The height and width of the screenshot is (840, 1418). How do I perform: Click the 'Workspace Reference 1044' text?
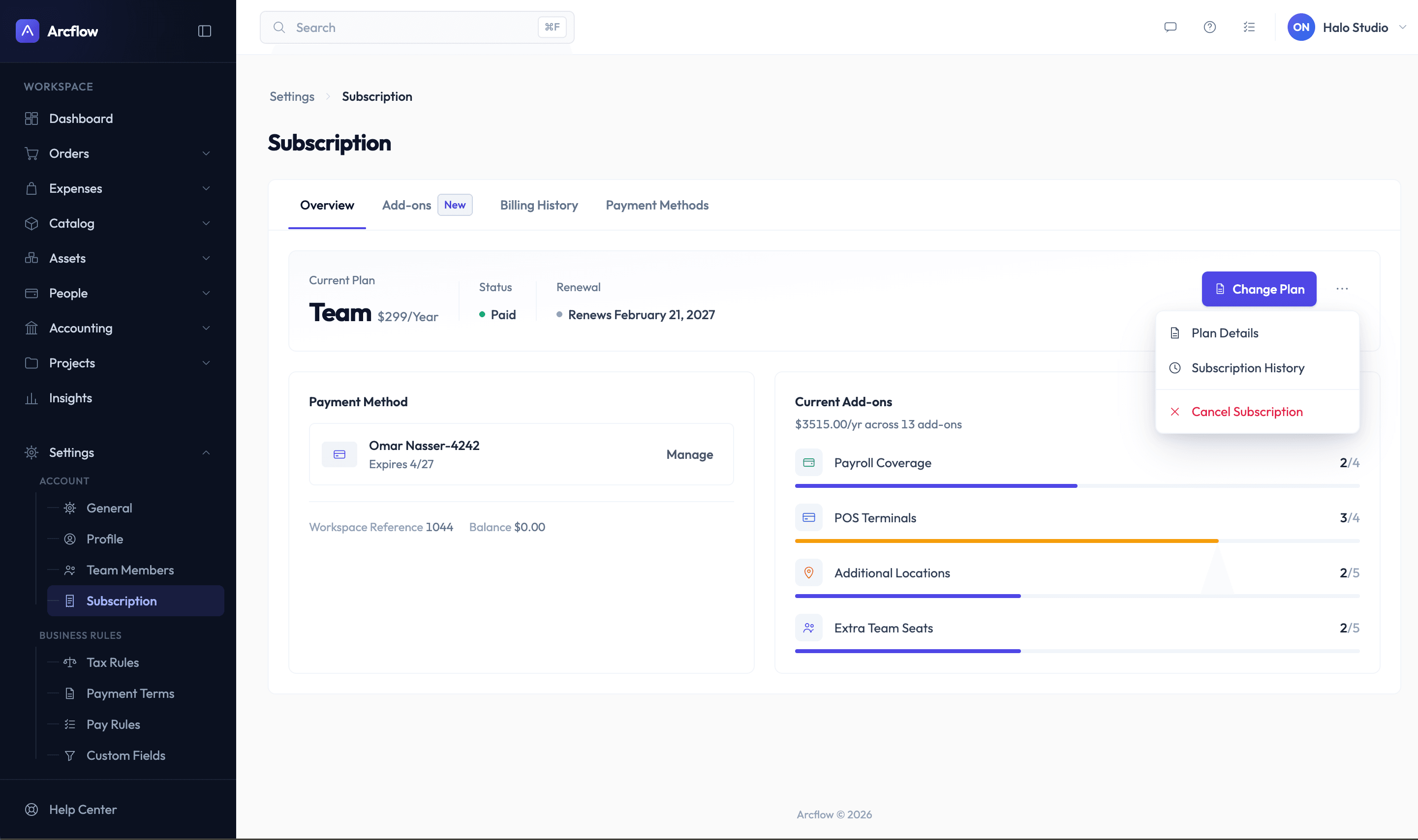coord(381,527)
